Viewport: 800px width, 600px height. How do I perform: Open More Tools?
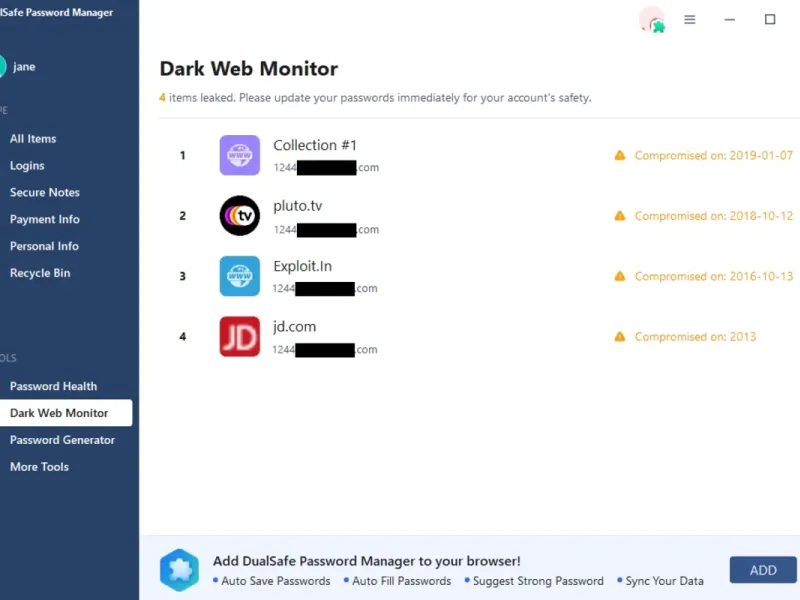point(39,467)
